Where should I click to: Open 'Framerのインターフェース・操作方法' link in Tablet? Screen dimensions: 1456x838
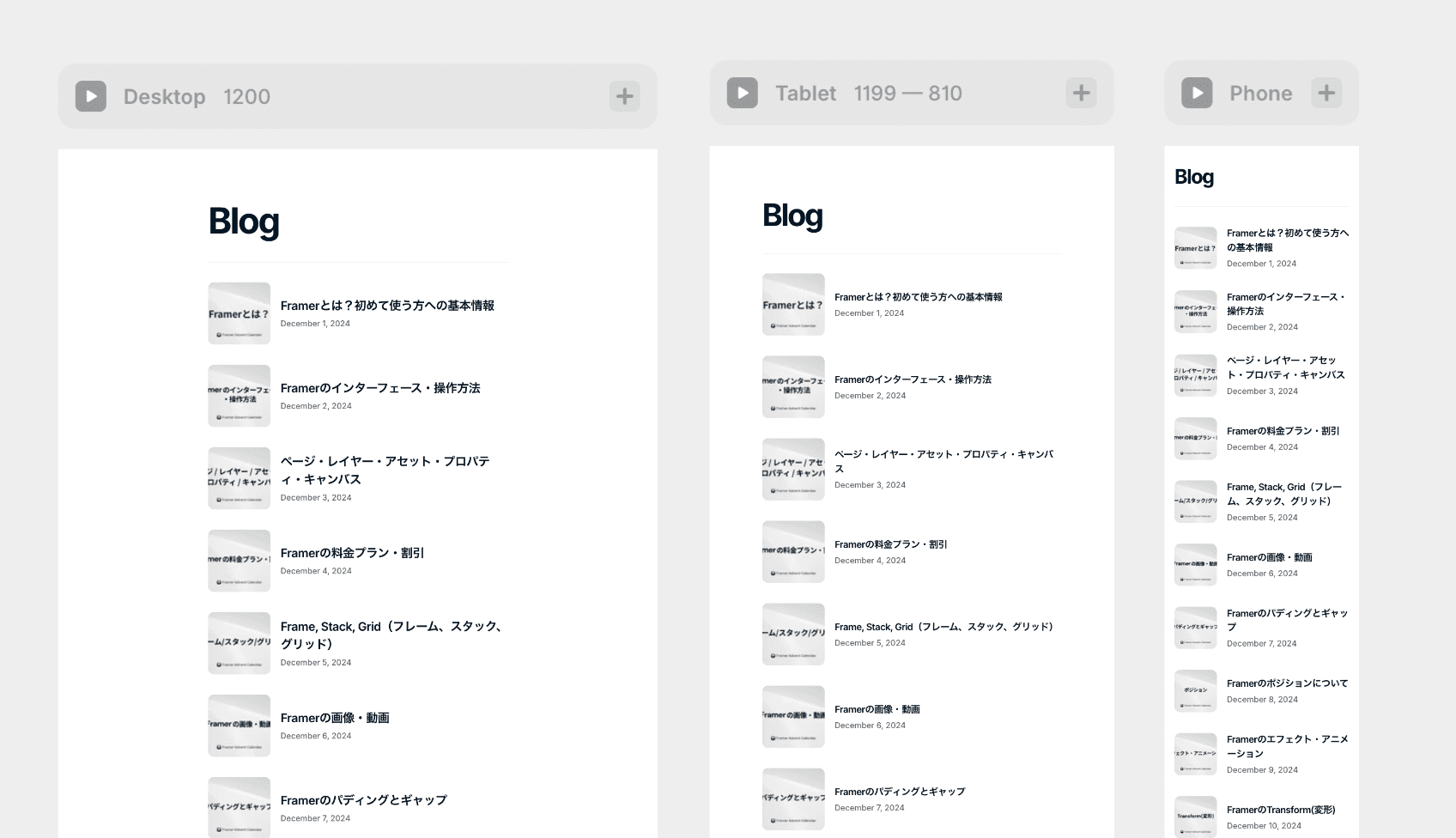click(913, 380)
